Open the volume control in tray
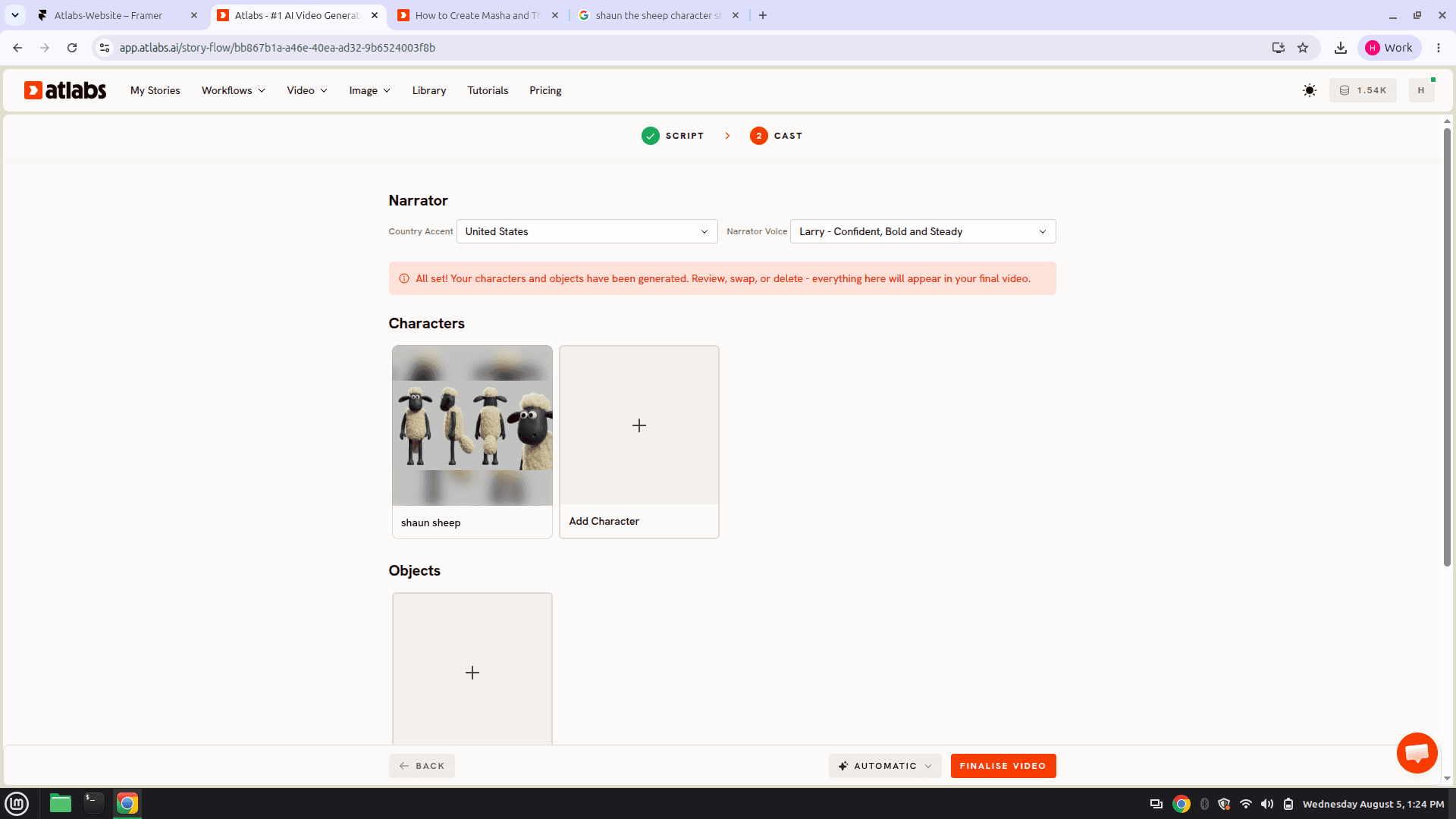The height and width of the screenshot is (819, 1456). click(x=1267, y=804)
